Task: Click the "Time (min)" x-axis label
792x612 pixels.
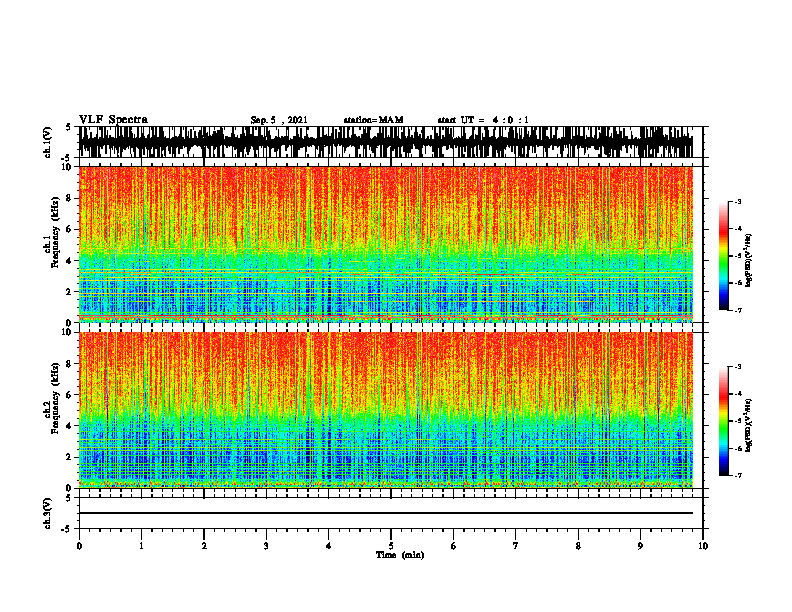Action: pyautogui.click(x=400, y=555)
